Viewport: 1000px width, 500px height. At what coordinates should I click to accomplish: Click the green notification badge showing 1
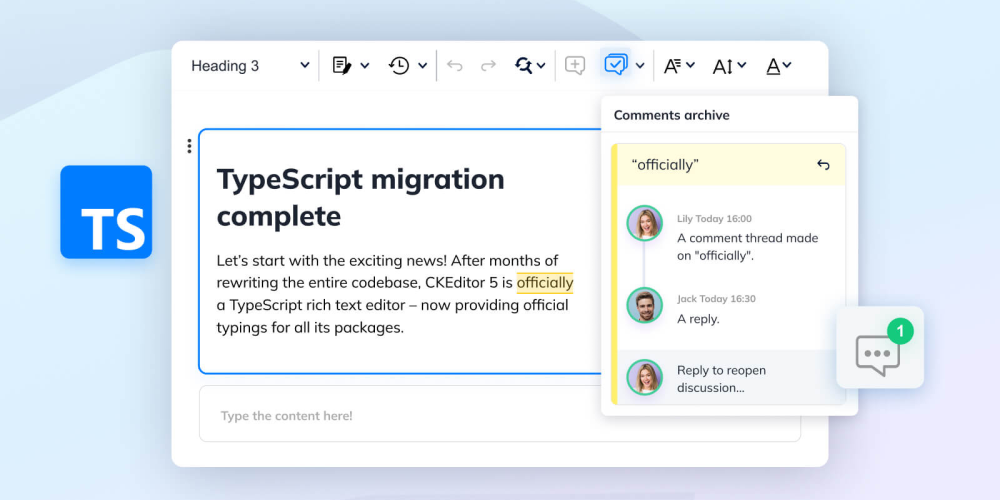(900, 331)
